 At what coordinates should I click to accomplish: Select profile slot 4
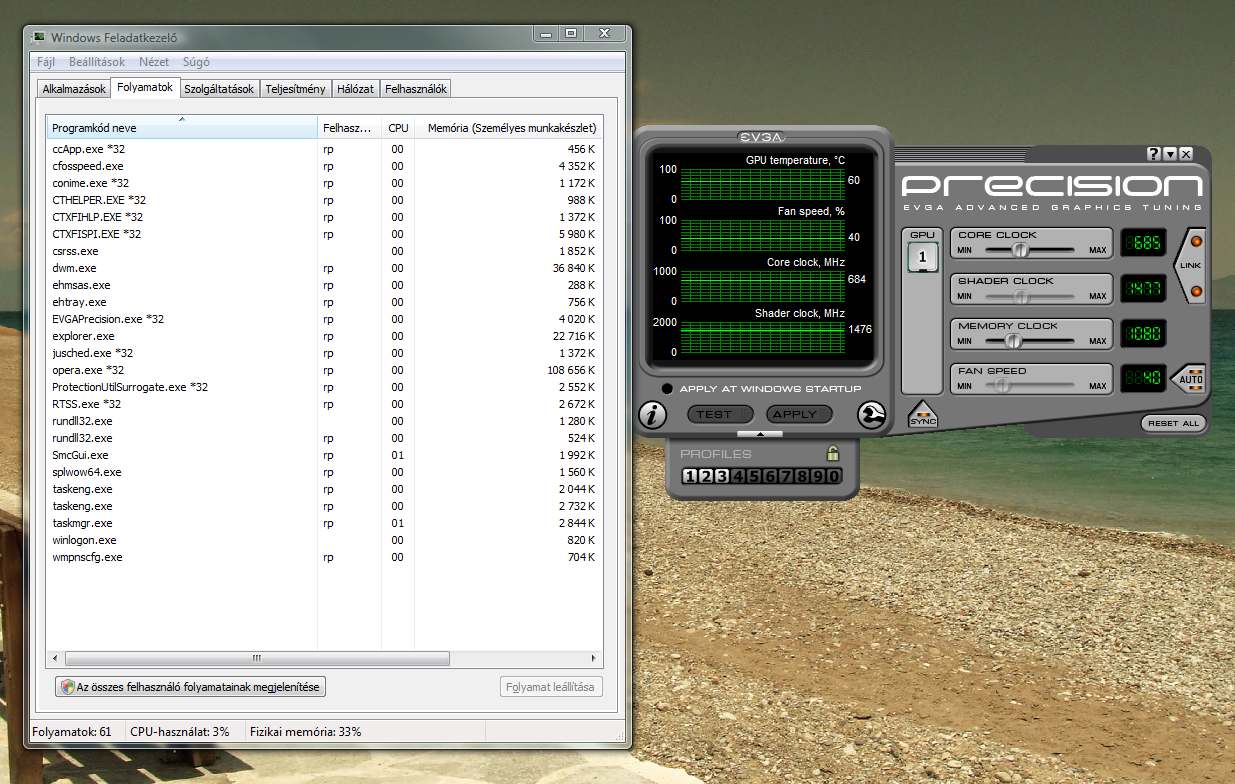pyautogui.click(x=738, y=476)
